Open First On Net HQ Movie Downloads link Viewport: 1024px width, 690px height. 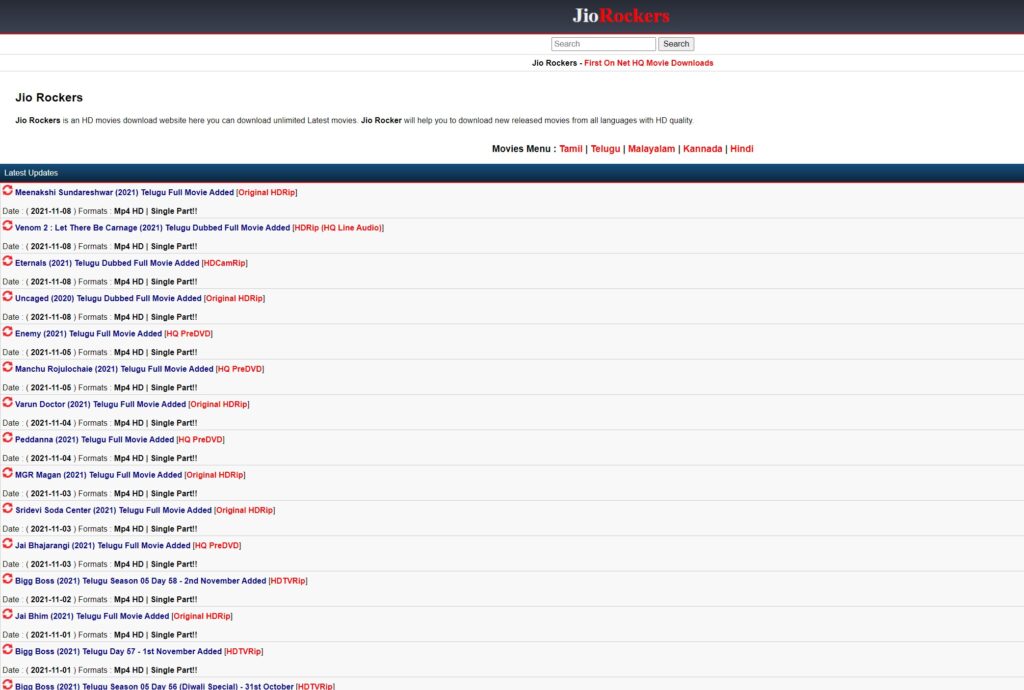tap(648, 63)
